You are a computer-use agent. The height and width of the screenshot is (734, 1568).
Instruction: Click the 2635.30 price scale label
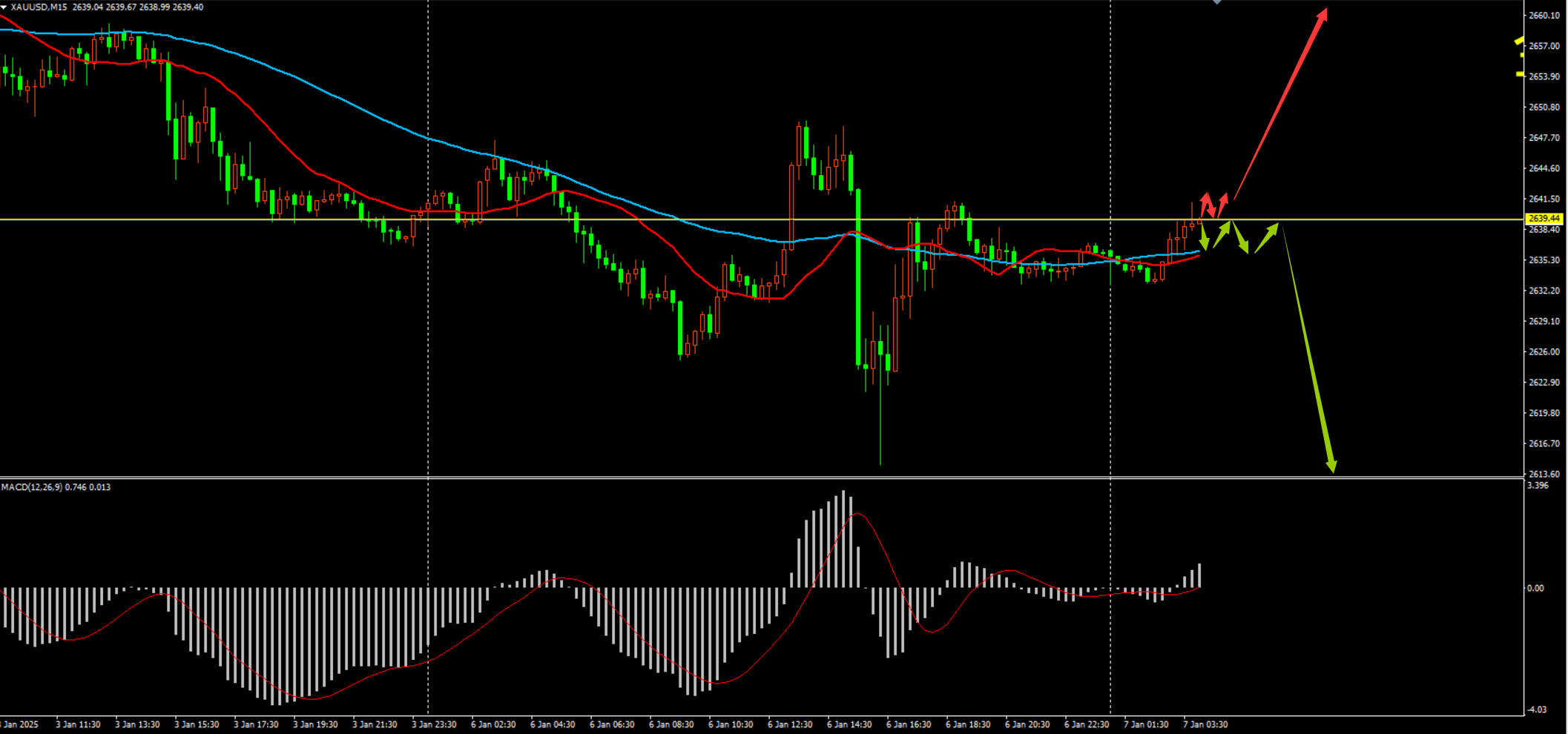click(1544, 260)
